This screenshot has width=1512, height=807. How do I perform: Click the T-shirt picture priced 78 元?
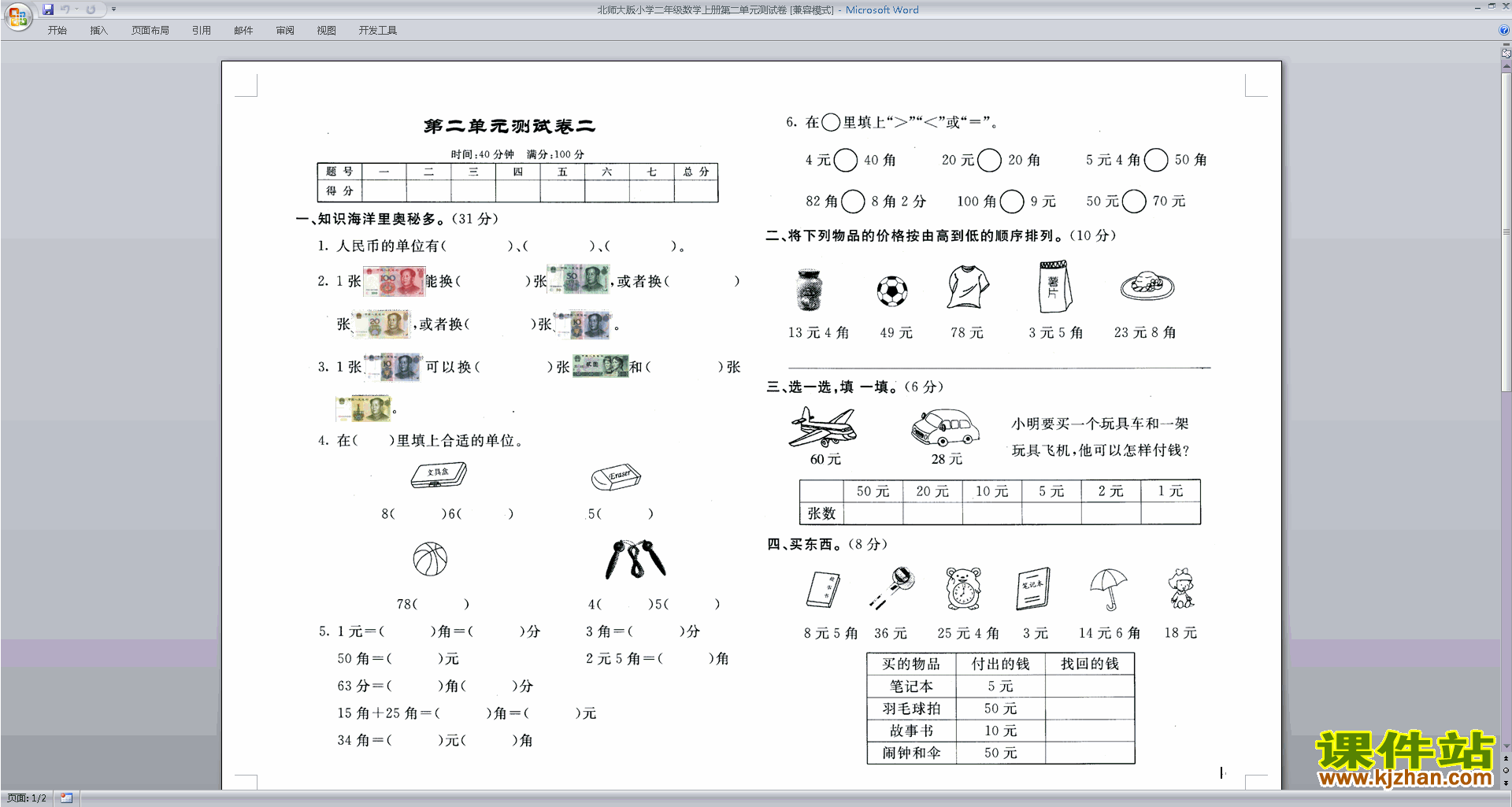point(969,287)
